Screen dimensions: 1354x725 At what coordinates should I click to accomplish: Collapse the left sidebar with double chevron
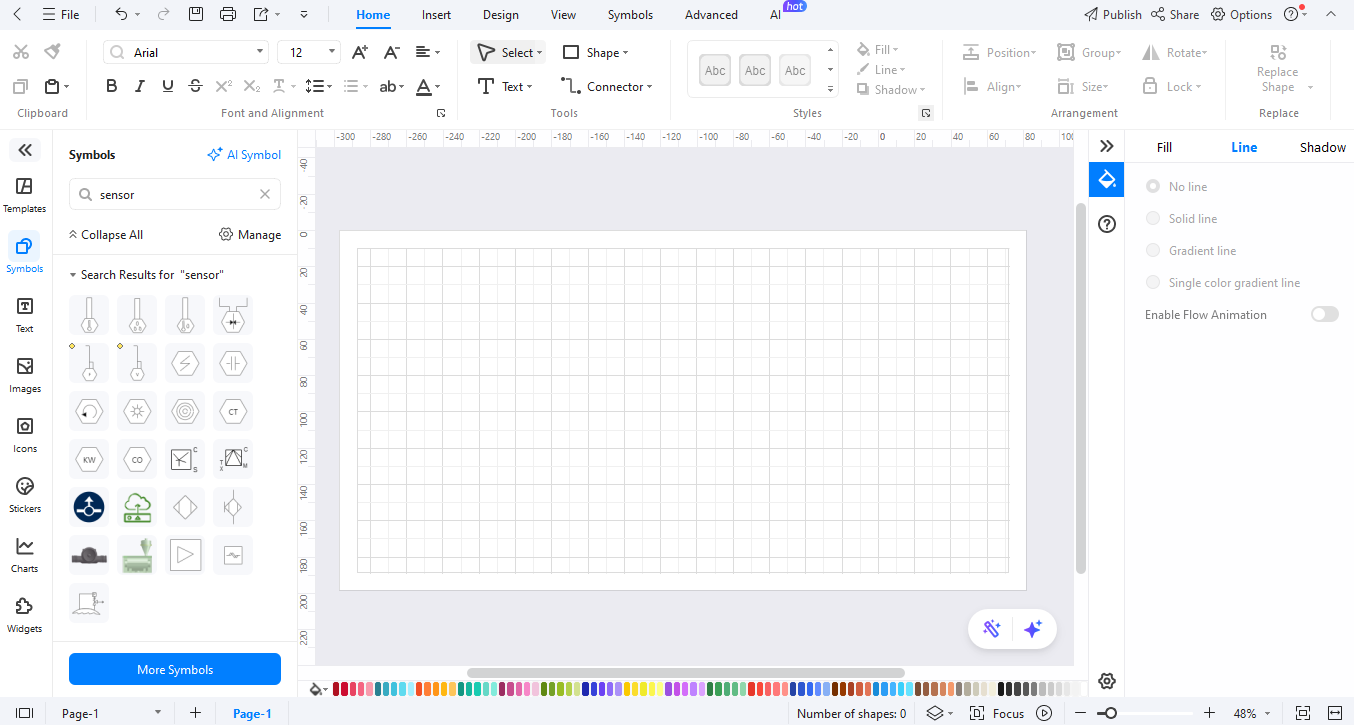(25, 150)
